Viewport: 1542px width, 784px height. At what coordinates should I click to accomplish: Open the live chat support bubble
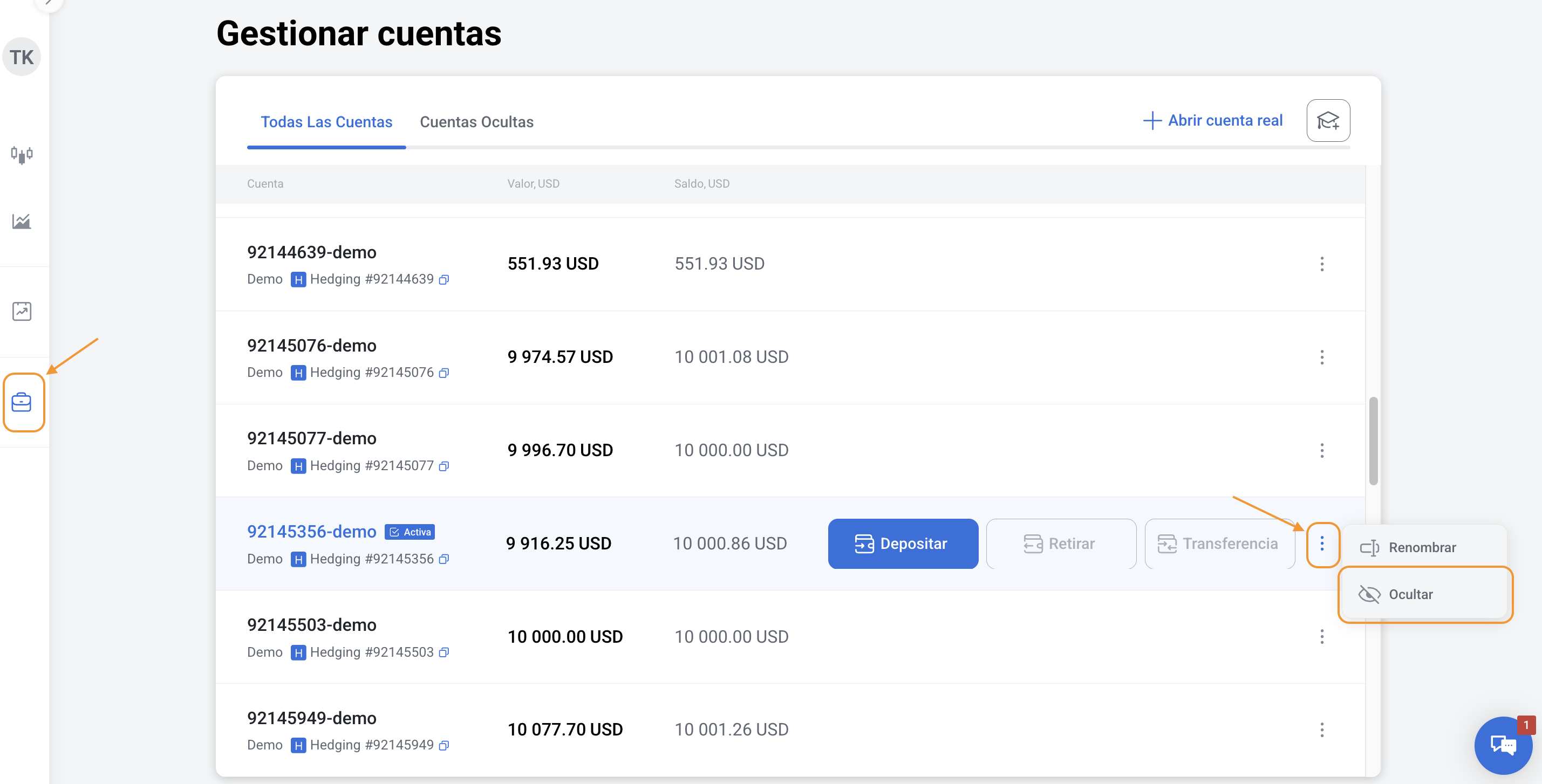[x=1503, y=745]
